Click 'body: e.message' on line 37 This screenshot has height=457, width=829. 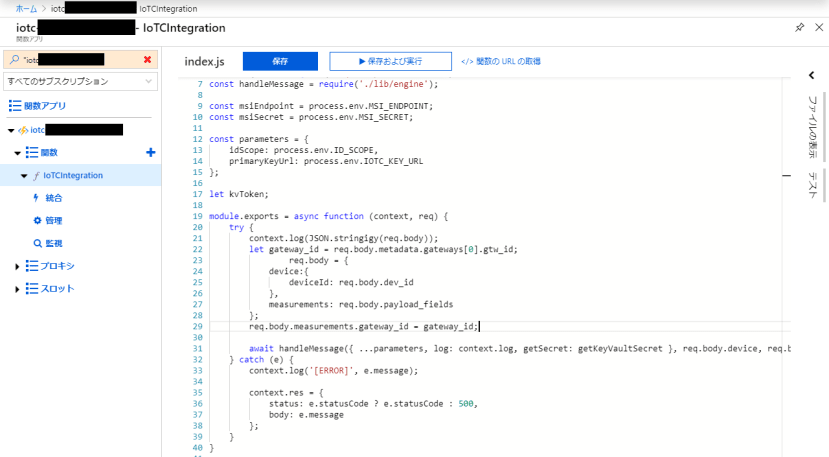[x=306, y=415]
